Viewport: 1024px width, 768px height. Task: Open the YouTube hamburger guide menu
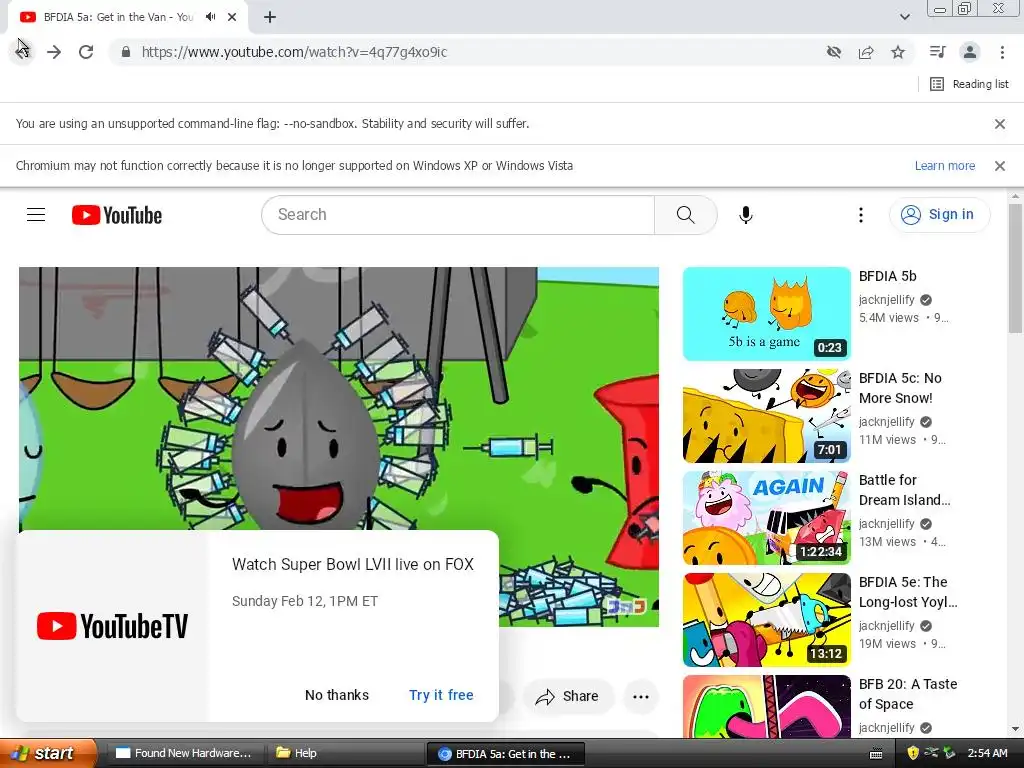36,214
